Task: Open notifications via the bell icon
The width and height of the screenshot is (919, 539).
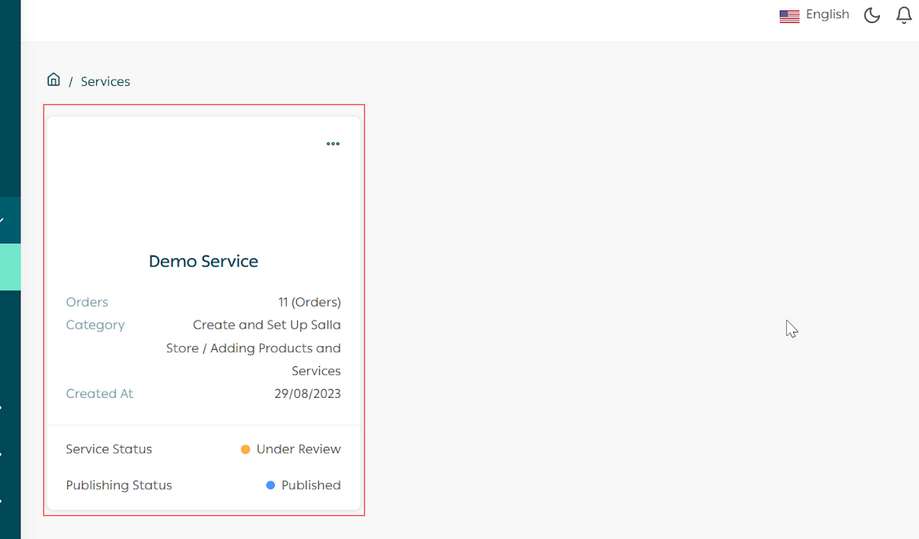Action: [903, 15]
